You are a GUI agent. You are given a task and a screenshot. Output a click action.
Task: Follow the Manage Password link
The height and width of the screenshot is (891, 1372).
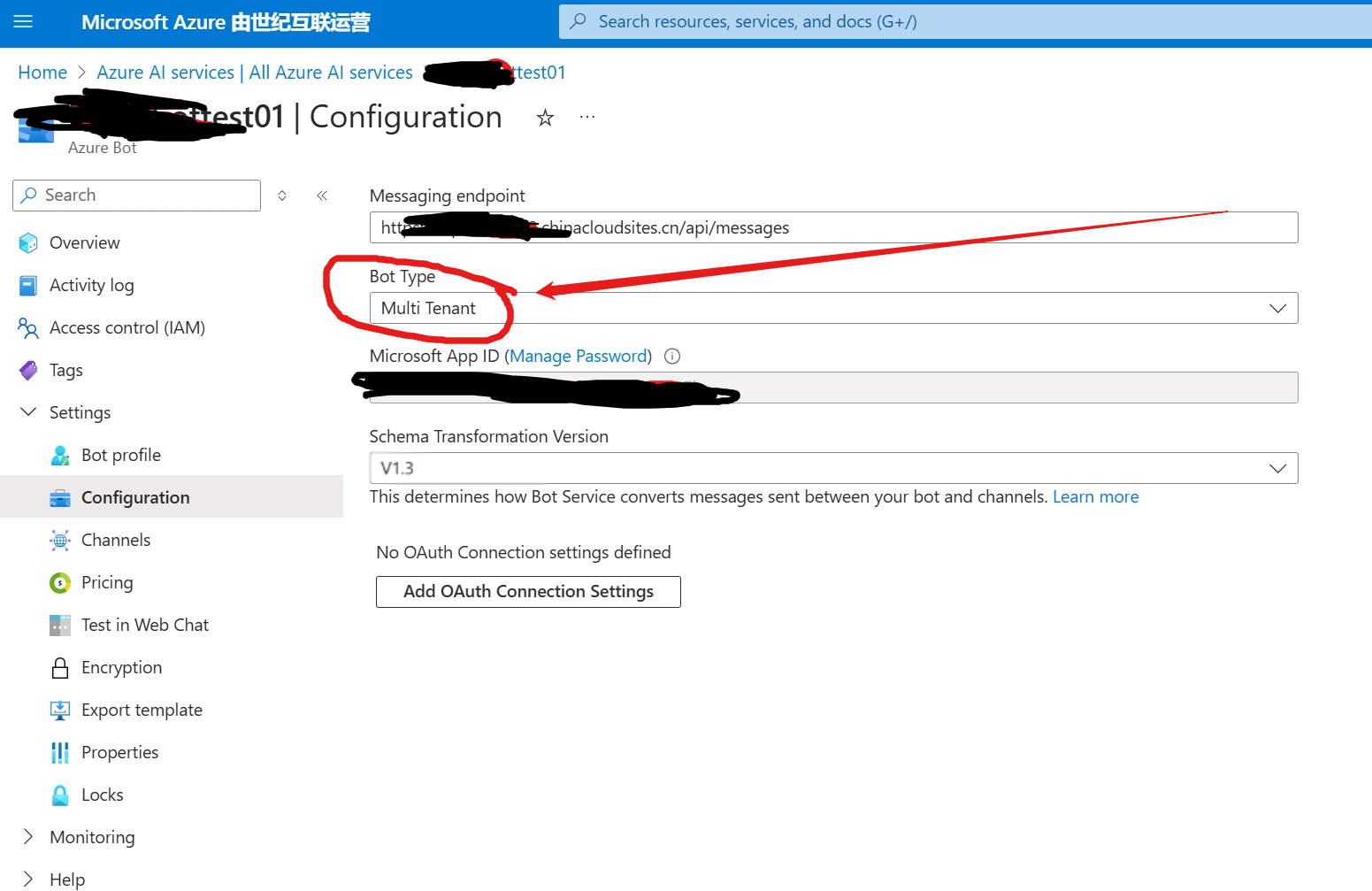(578, 357)
